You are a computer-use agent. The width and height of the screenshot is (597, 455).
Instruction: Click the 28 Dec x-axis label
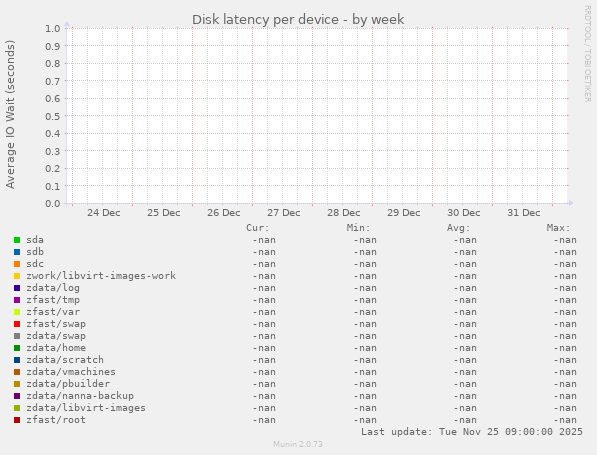[344, 213]
